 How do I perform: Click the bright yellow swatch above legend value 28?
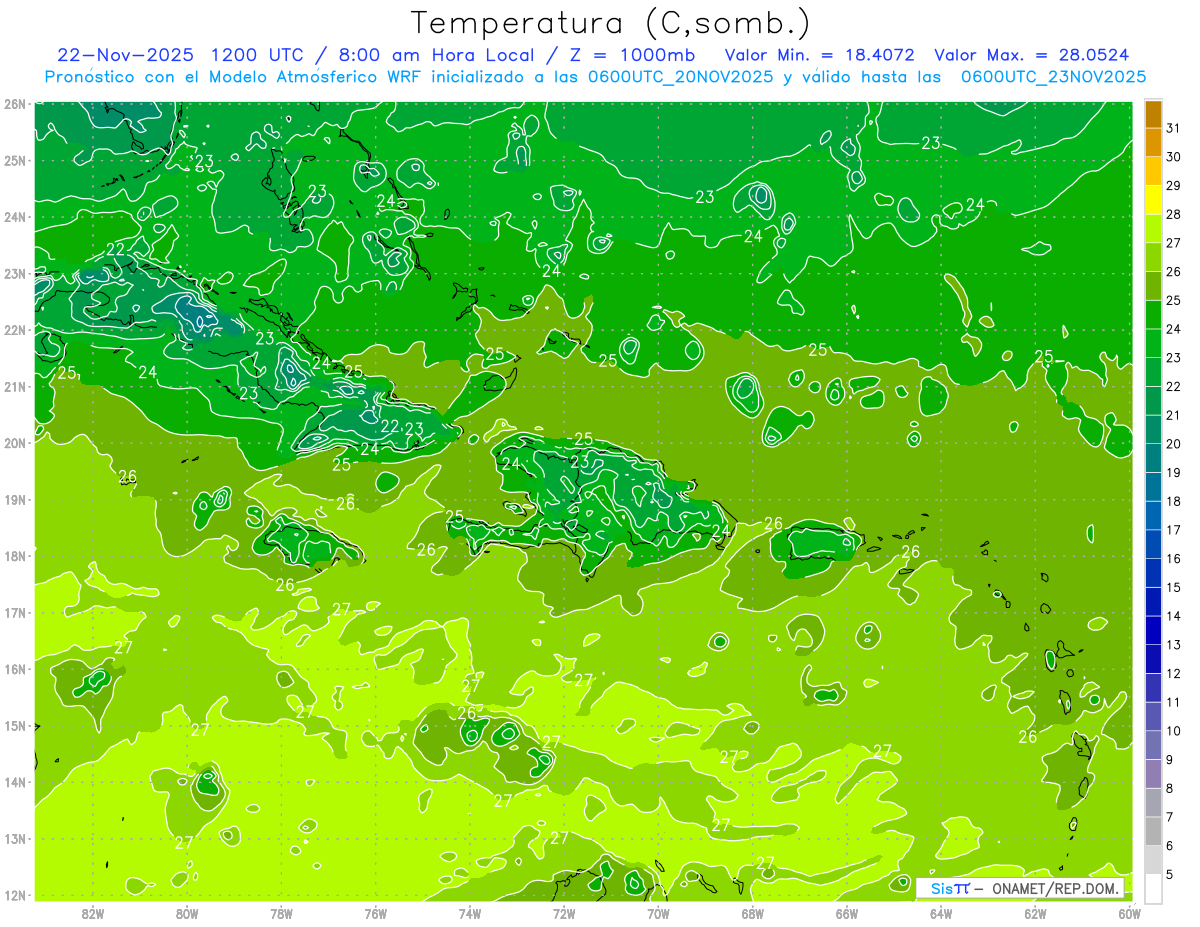[1153, 200]
